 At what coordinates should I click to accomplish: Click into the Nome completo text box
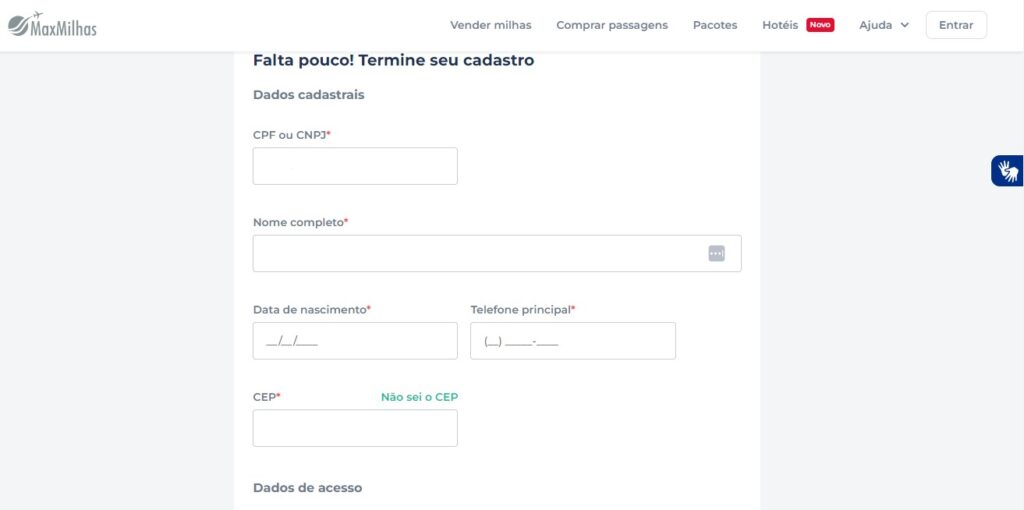tap(480, 254)
